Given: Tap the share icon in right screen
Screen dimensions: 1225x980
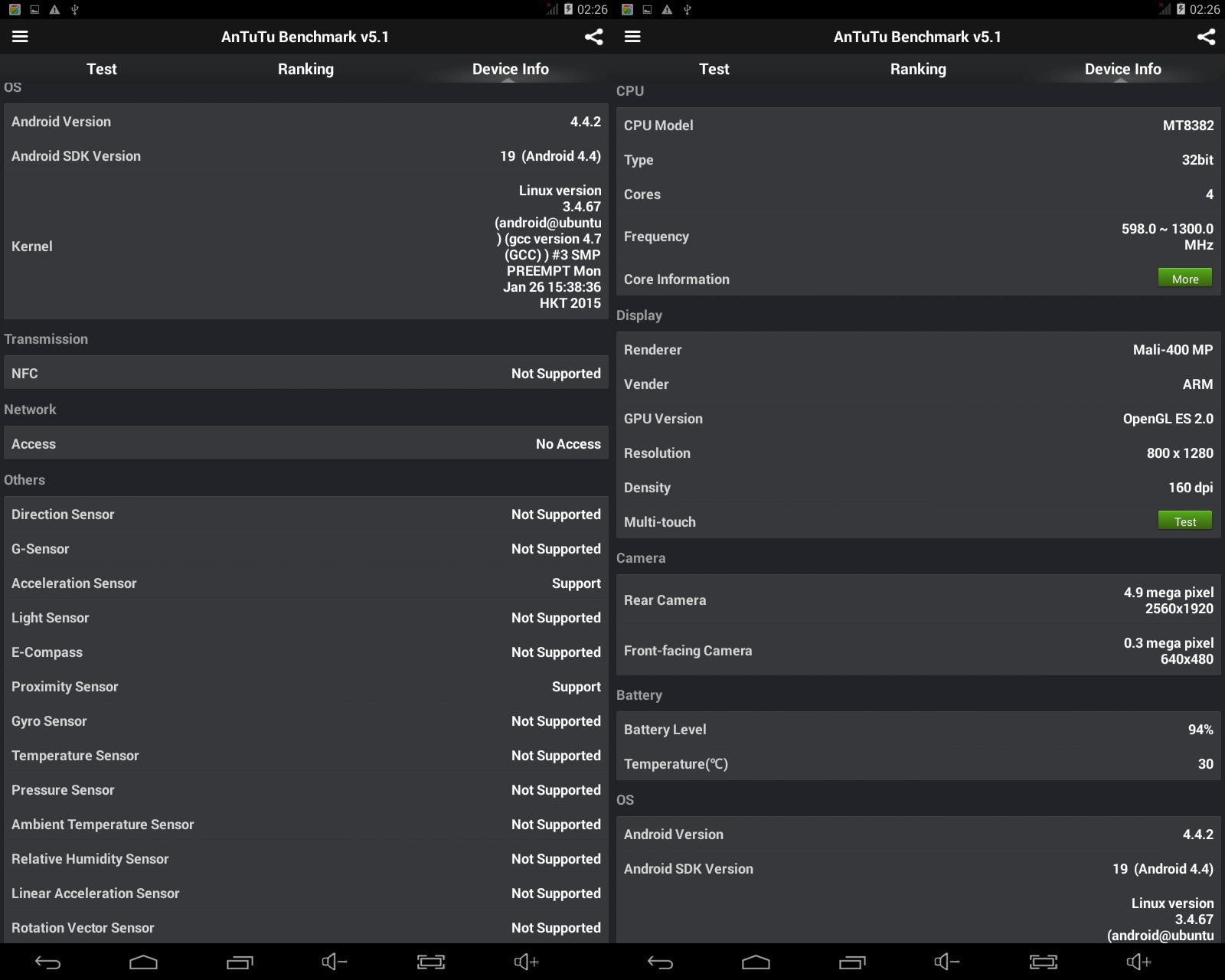Looking at the screenshot, I should [1206, 37].
